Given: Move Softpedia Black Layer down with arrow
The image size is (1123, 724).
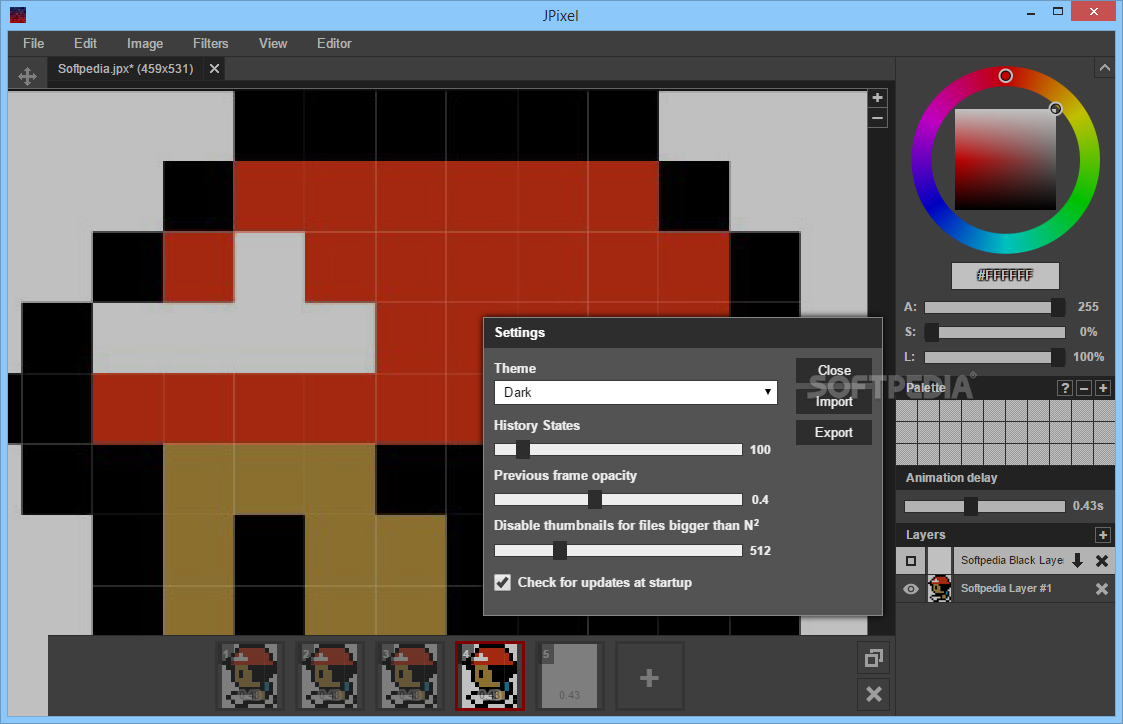Looking at the screenshot, I should pyautogui.click(x=1078, y=561).
